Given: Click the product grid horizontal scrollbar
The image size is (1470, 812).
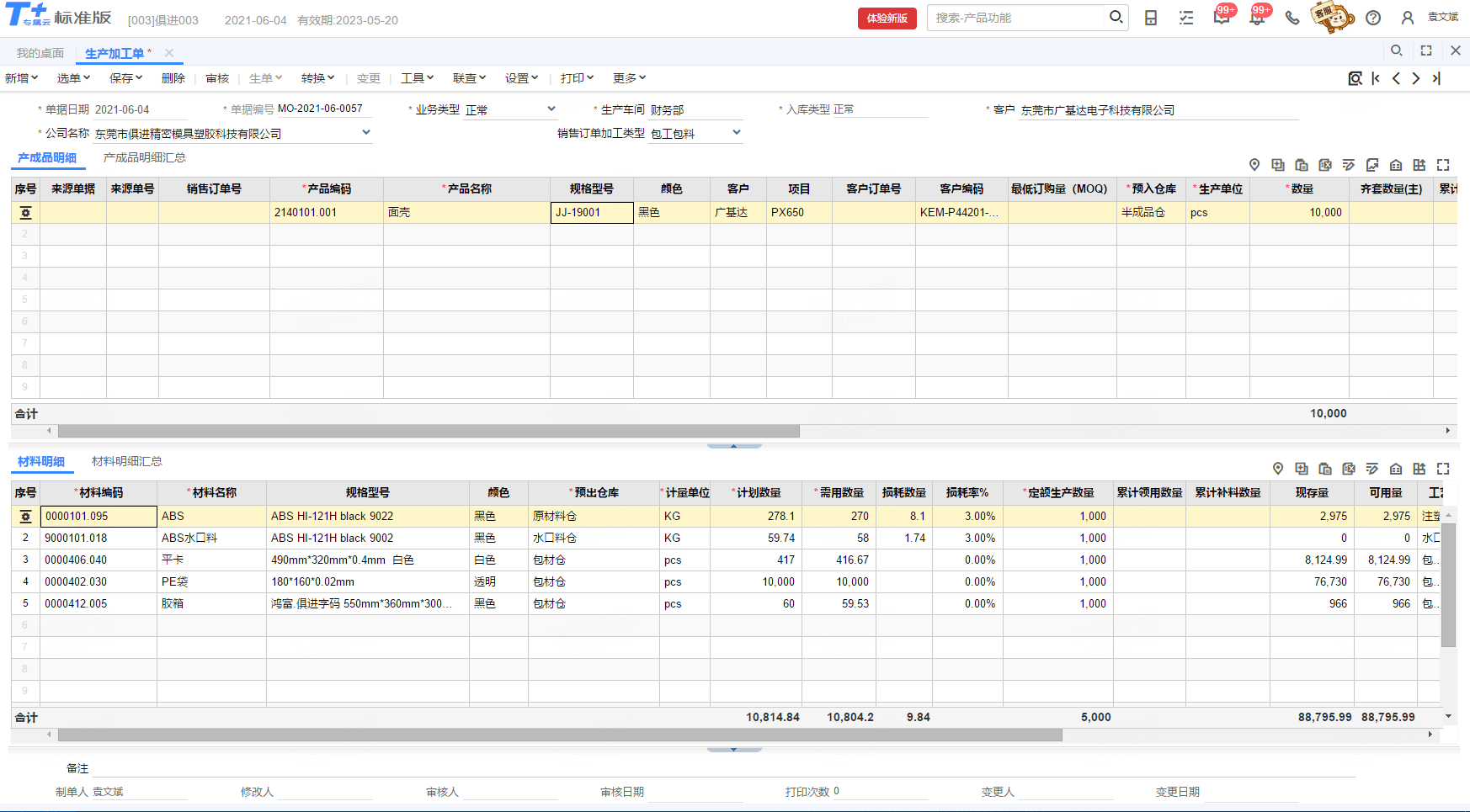Looking at the screenshot, I should pos(429,431).
